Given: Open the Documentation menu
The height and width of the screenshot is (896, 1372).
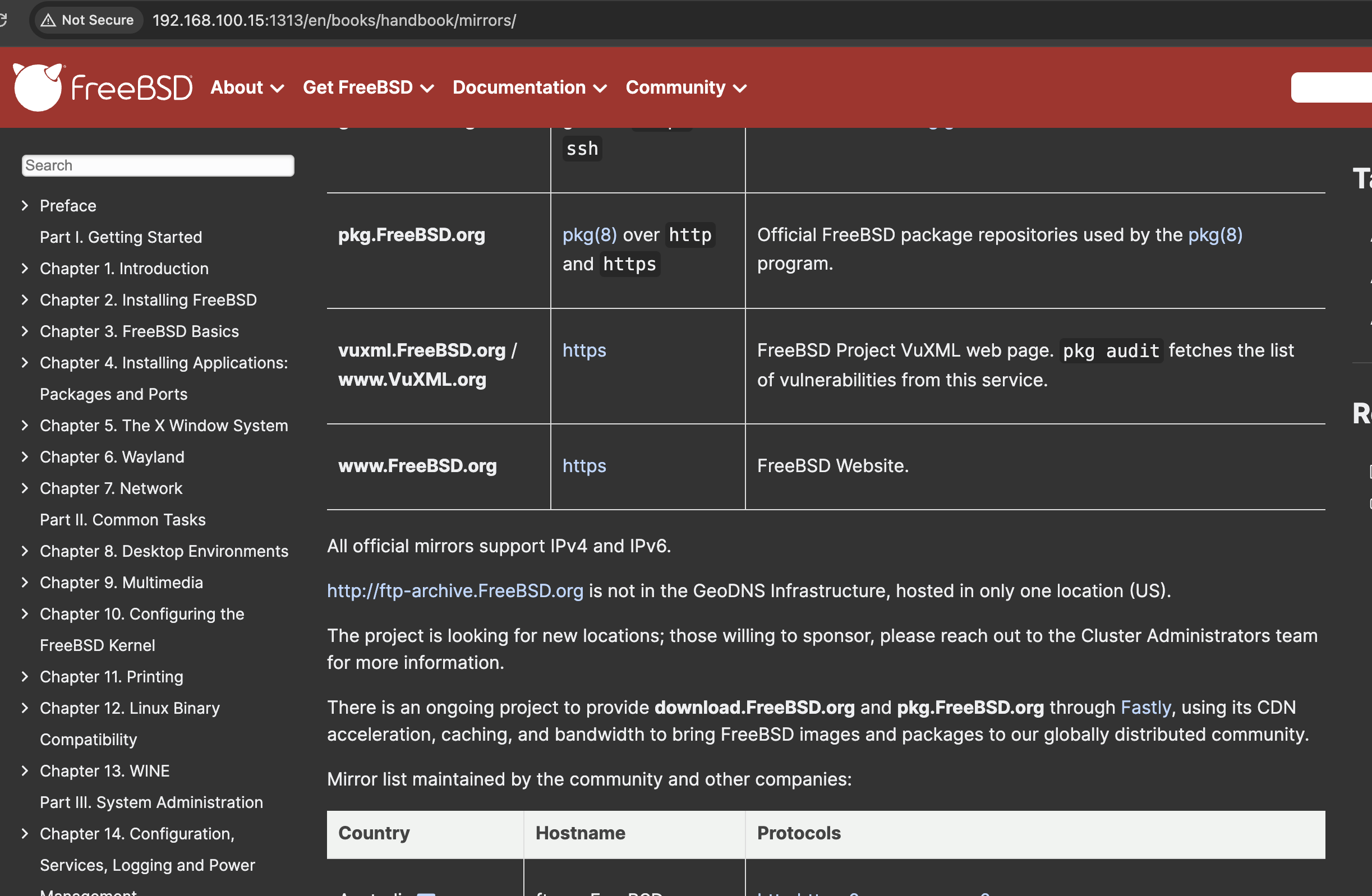Looking at the screenshot, I should point(530,87).
